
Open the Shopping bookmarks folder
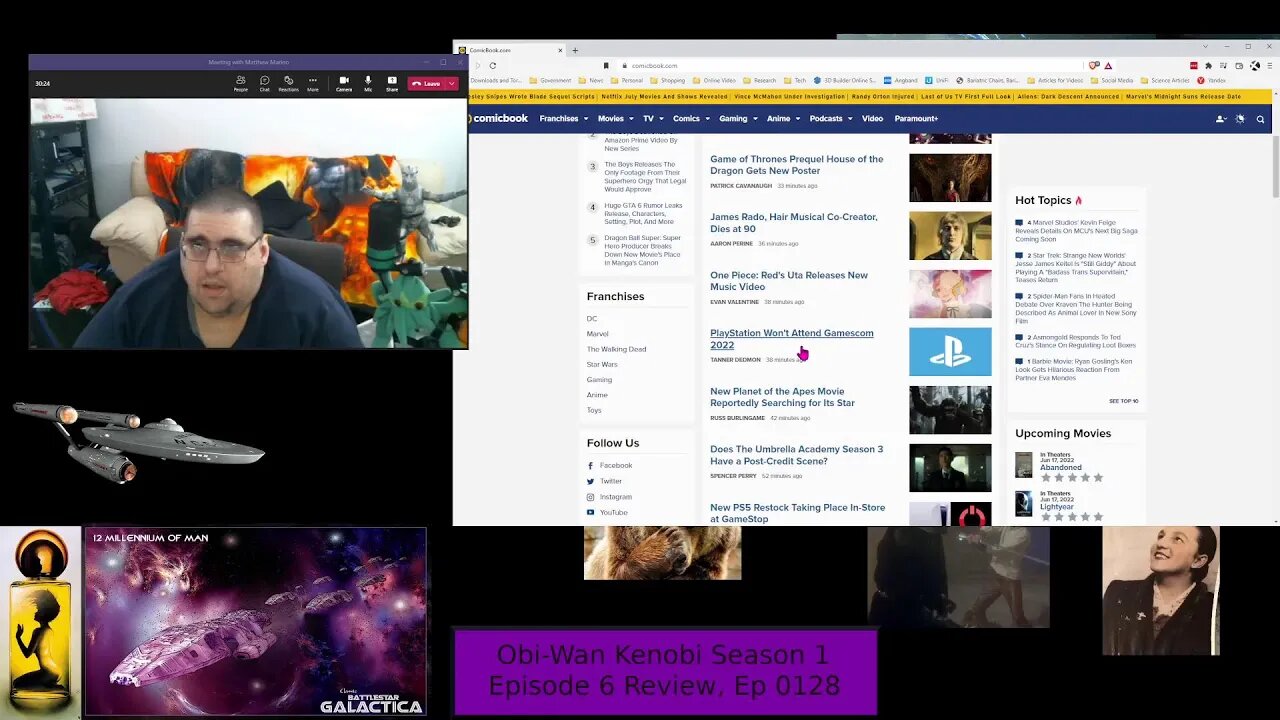pyautogui.click(x=668, y=80)
